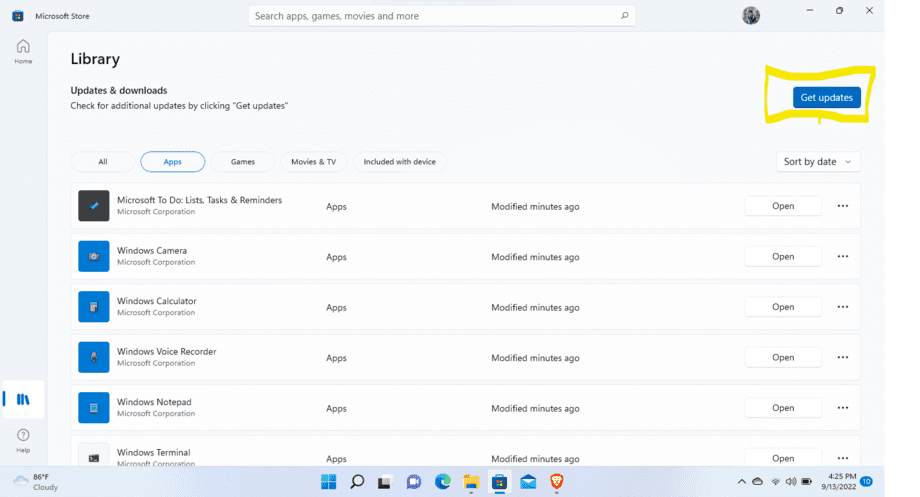Open Teams Chat from the taskbar
The image size is (920, 497).
point(414,482)
